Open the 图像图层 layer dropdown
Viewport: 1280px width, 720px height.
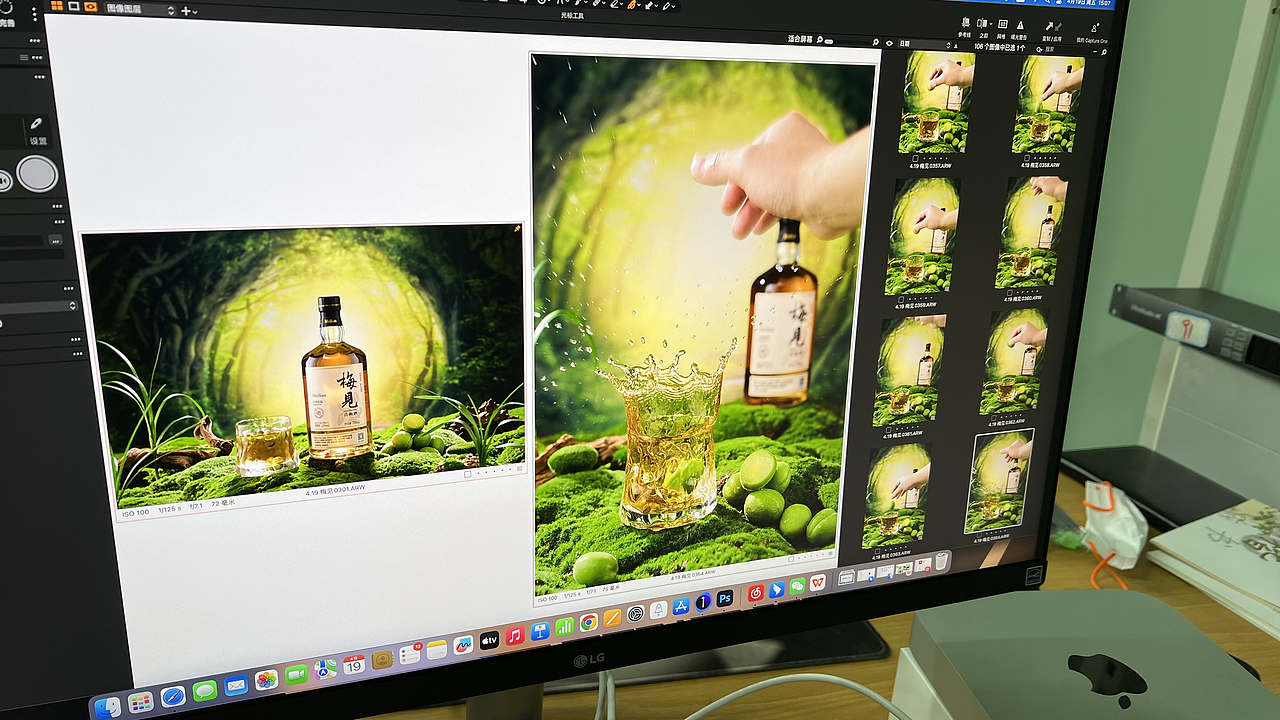point(141,9)
